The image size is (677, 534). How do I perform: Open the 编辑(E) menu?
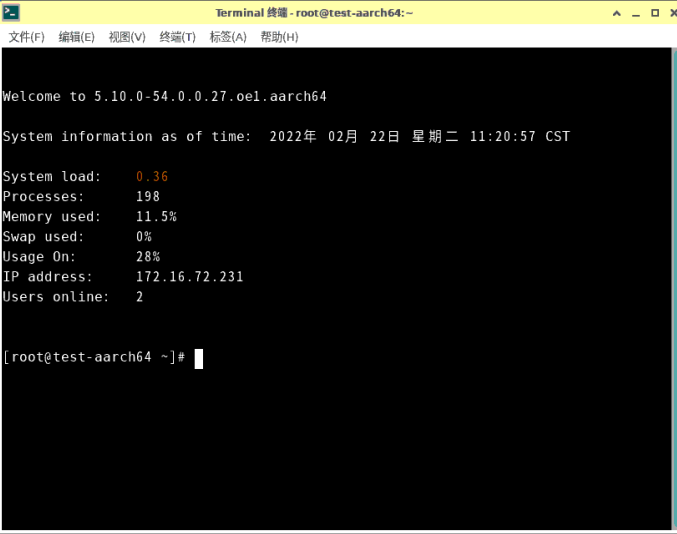[x=77, y=37]
